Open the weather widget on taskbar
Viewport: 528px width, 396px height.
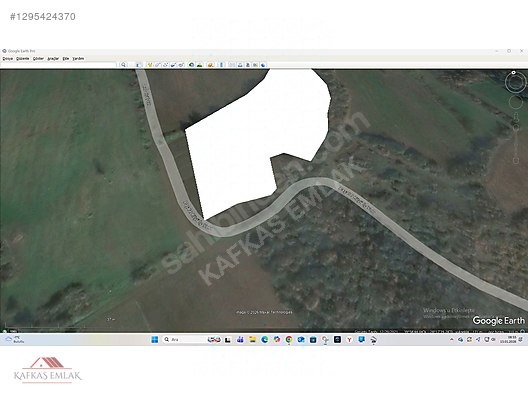pos(13,339)
